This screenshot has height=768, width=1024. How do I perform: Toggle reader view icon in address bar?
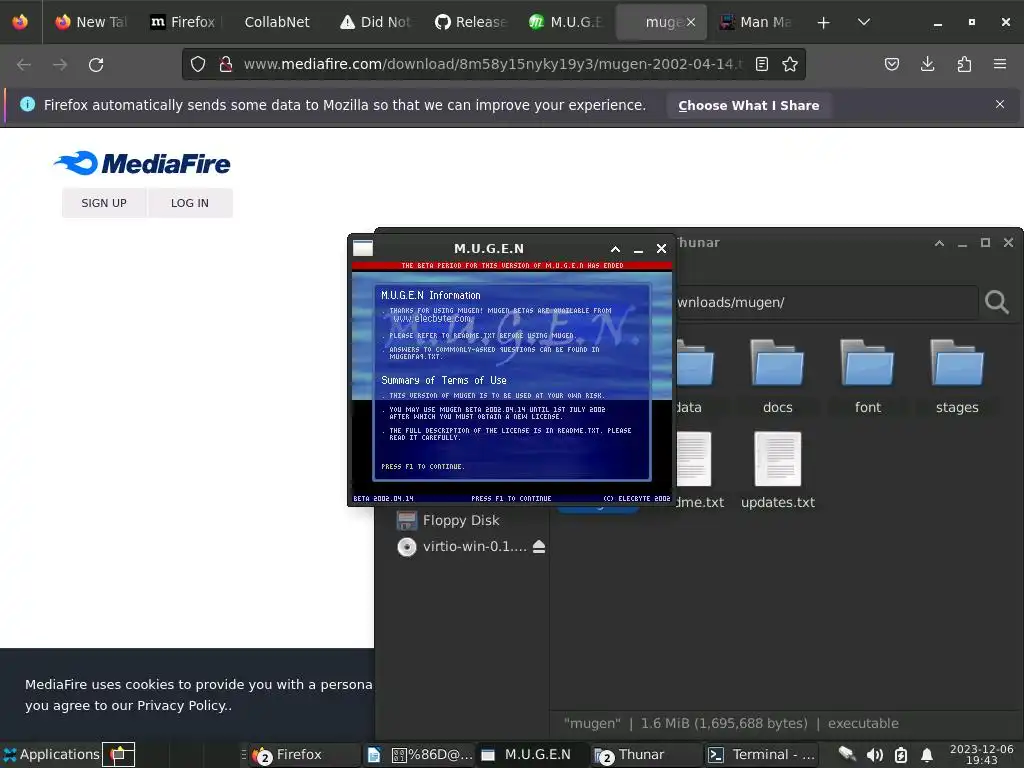761,64
